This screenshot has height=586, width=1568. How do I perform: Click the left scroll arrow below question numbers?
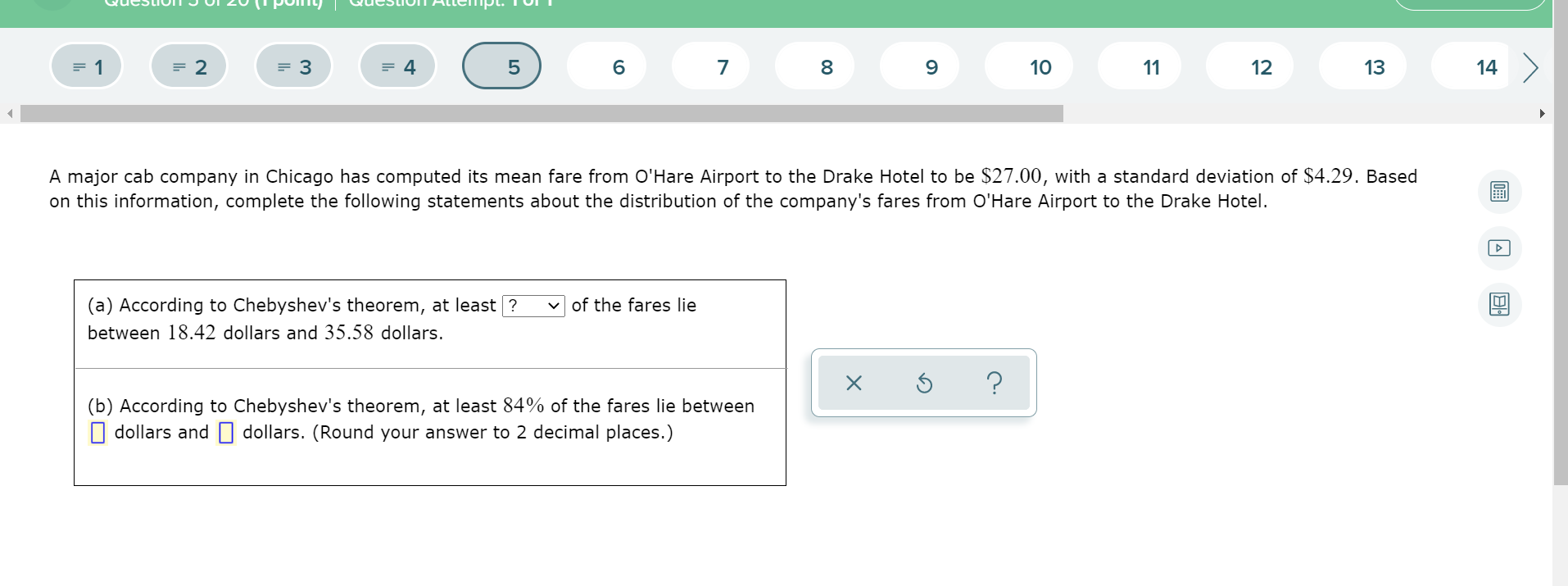coord(8,112)
